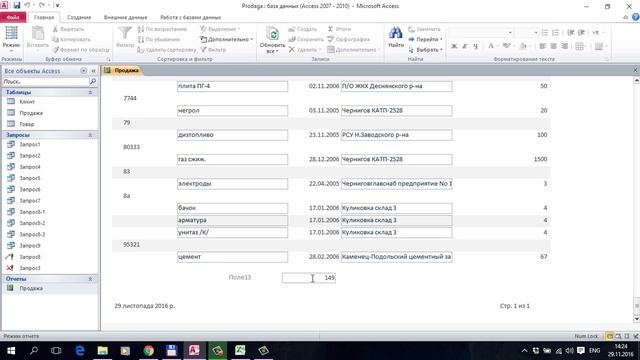This screenshot has height=360, width=640.
Task: Open Excel from taskbar
Action: click(x=240, y=351)
